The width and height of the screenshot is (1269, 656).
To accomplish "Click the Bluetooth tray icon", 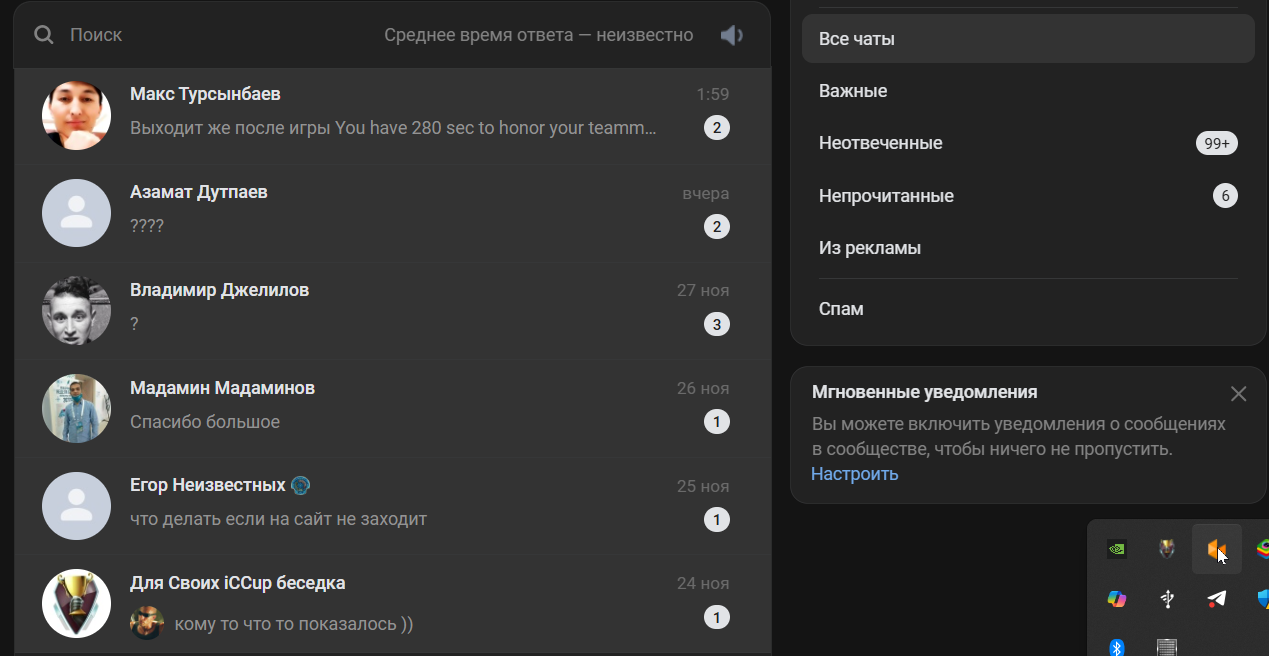I will click(1117, 647).
